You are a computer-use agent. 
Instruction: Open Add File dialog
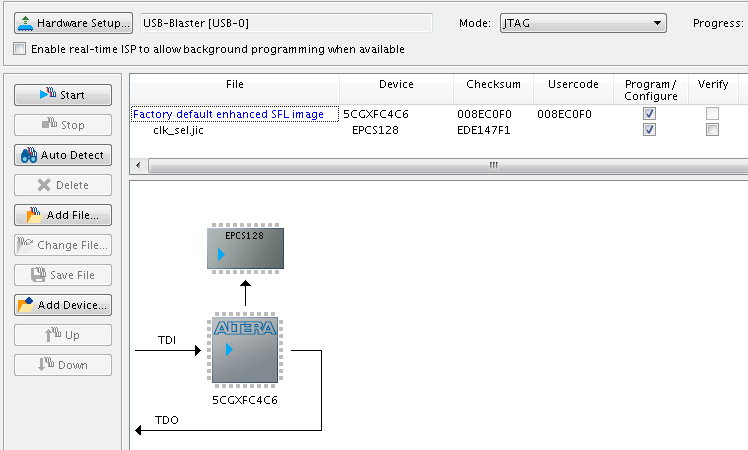point(63,215)
